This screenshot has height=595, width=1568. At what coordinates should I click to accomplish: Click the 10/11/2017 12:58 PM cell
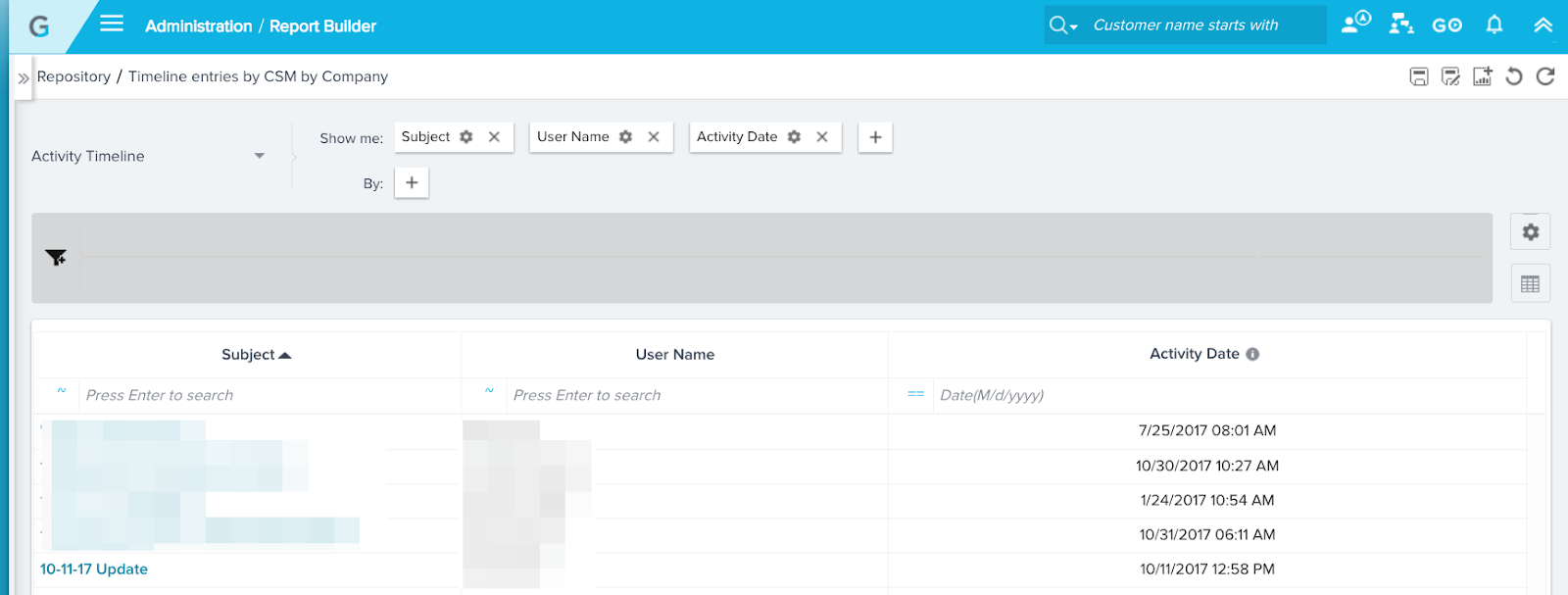[x=1207, y=570]
